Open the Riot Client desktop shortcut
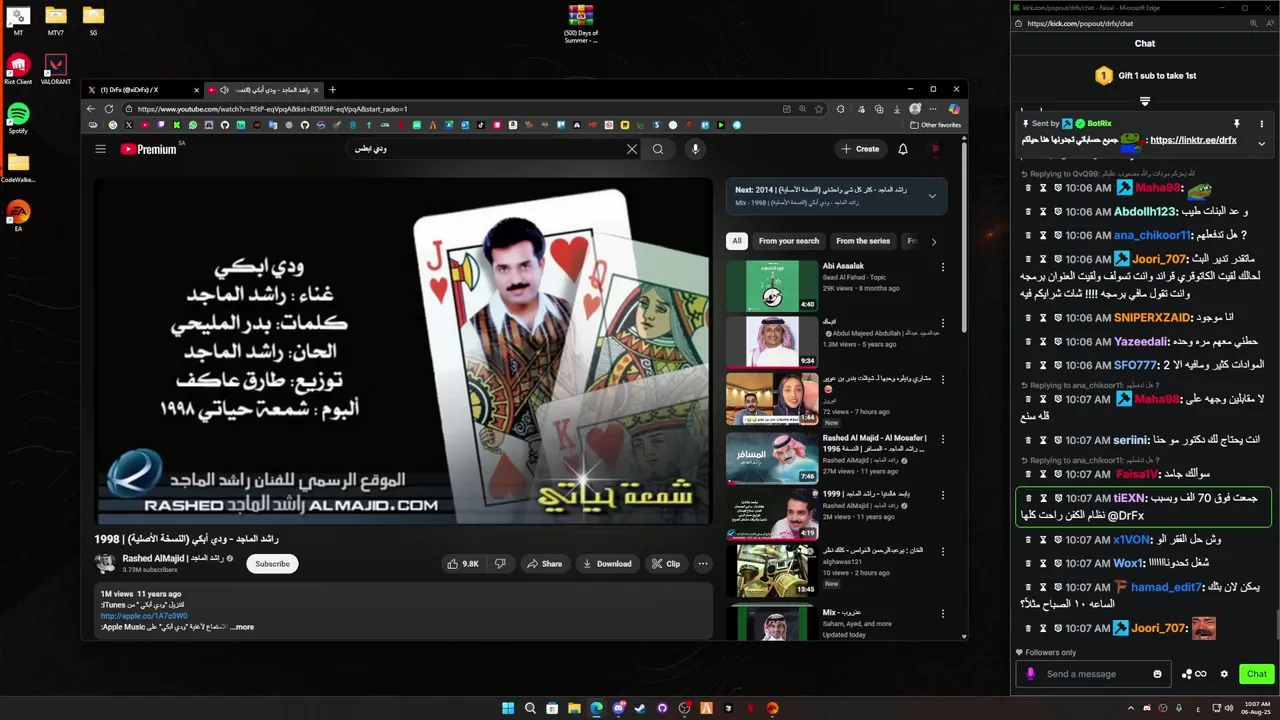1280x720 pixels. (x=18, y=69)
